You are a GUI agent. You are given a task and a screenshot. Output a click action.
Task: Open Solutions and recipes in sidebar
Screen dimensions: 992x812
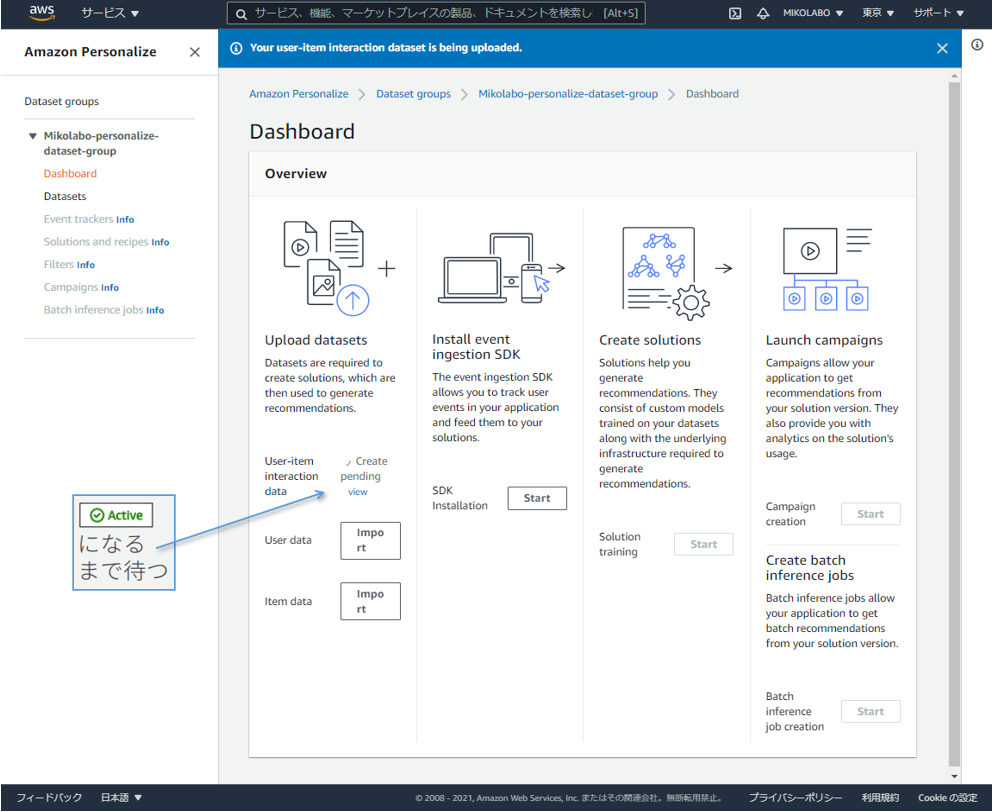coord(96,242)
